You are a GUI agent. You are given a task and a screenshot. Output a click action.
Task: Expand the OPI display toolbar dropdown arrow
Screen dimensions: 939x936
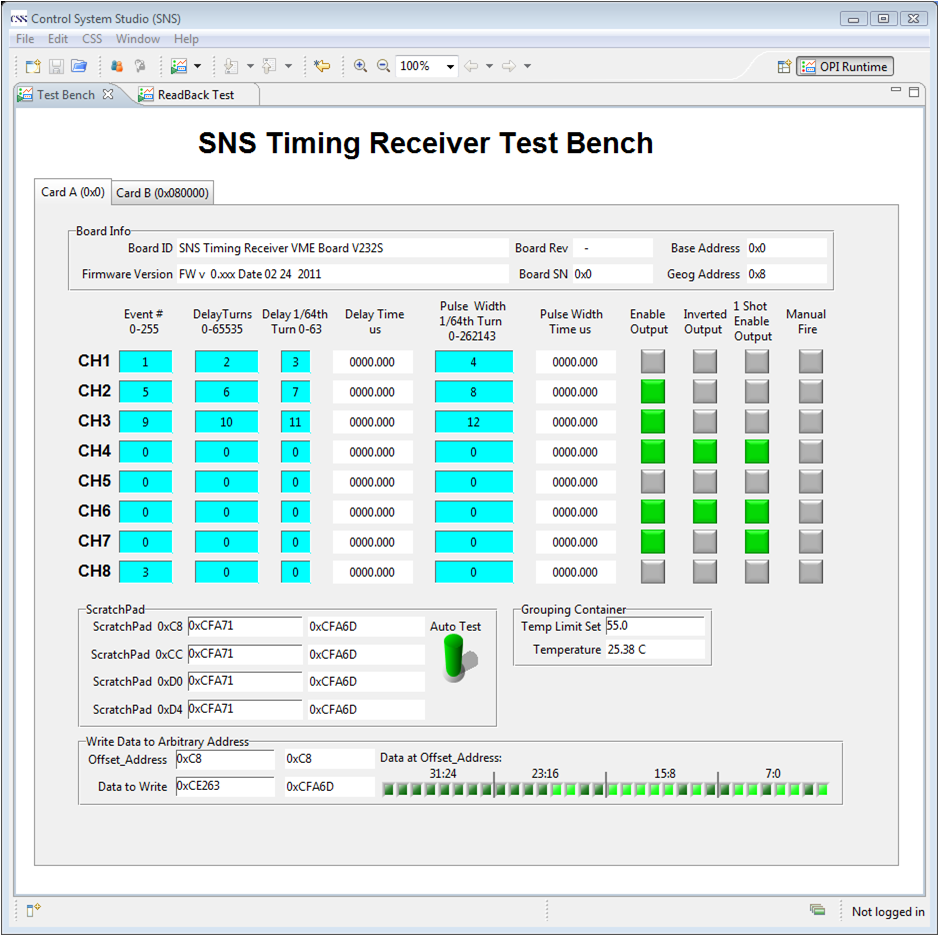197,67
